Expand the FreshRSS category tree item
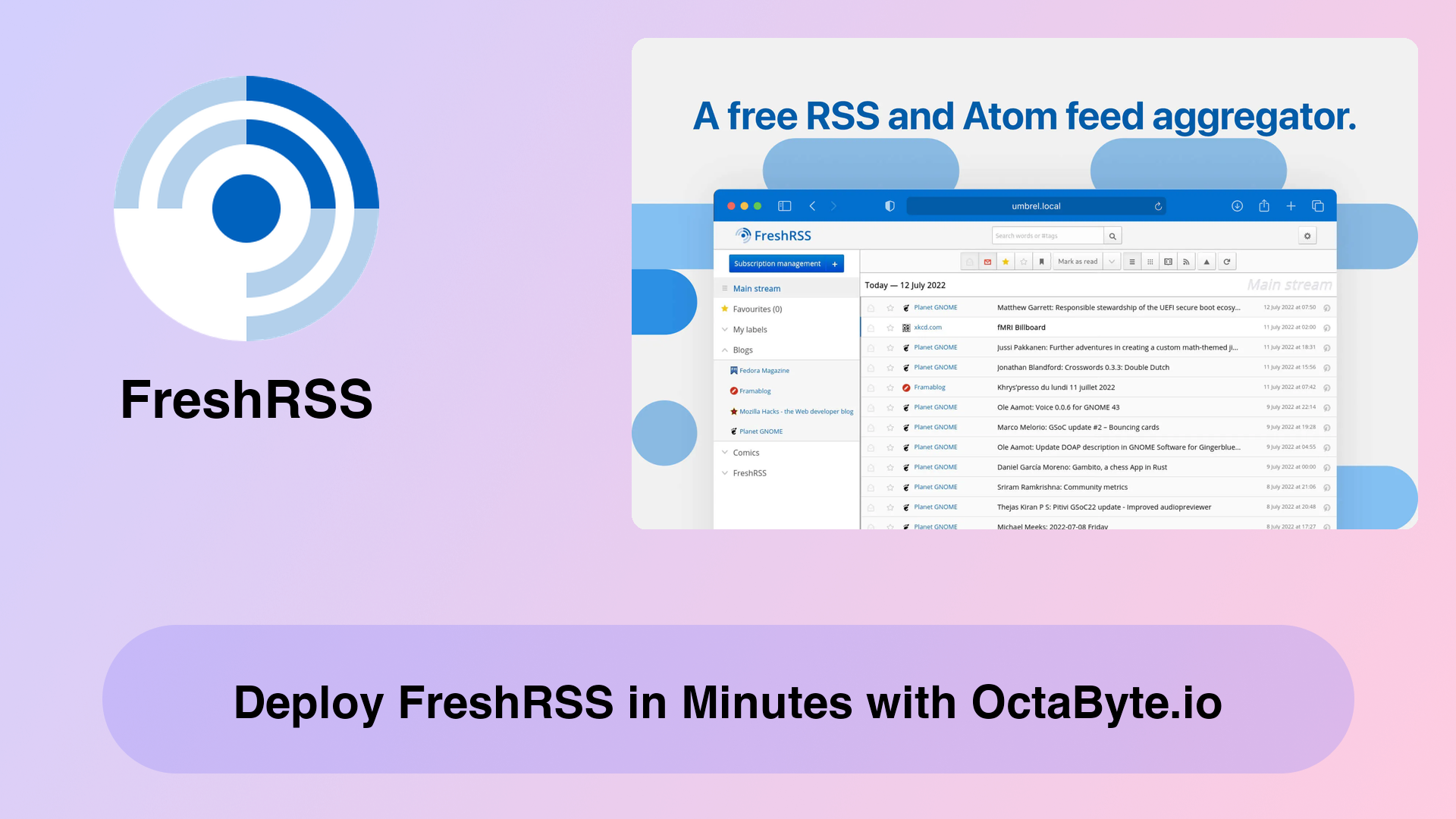 click(726, 472)
